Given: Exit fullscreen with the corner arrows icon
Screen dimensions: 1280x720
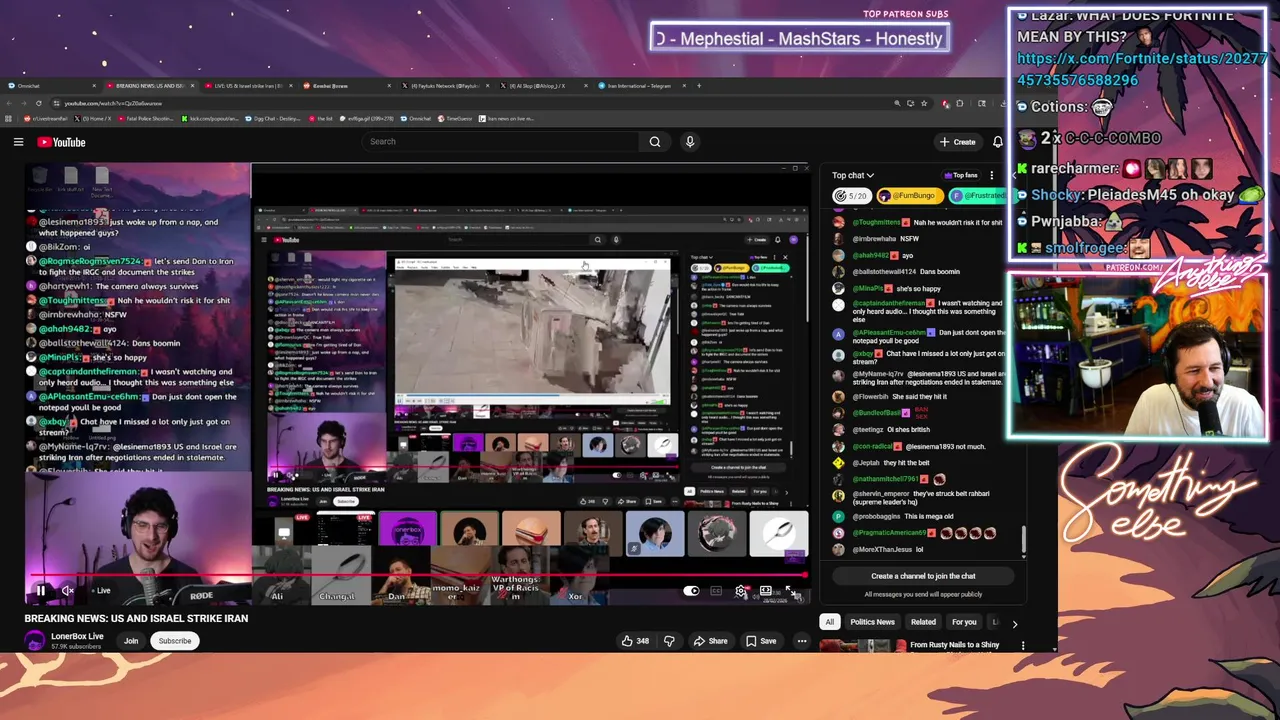Looking at the screenshot, I should click(x=791, y=591).
